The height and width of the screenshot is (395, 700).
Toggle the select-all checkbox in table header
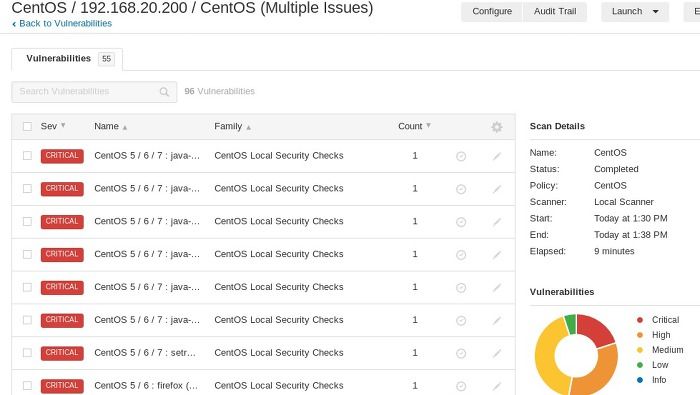(27, 126)
